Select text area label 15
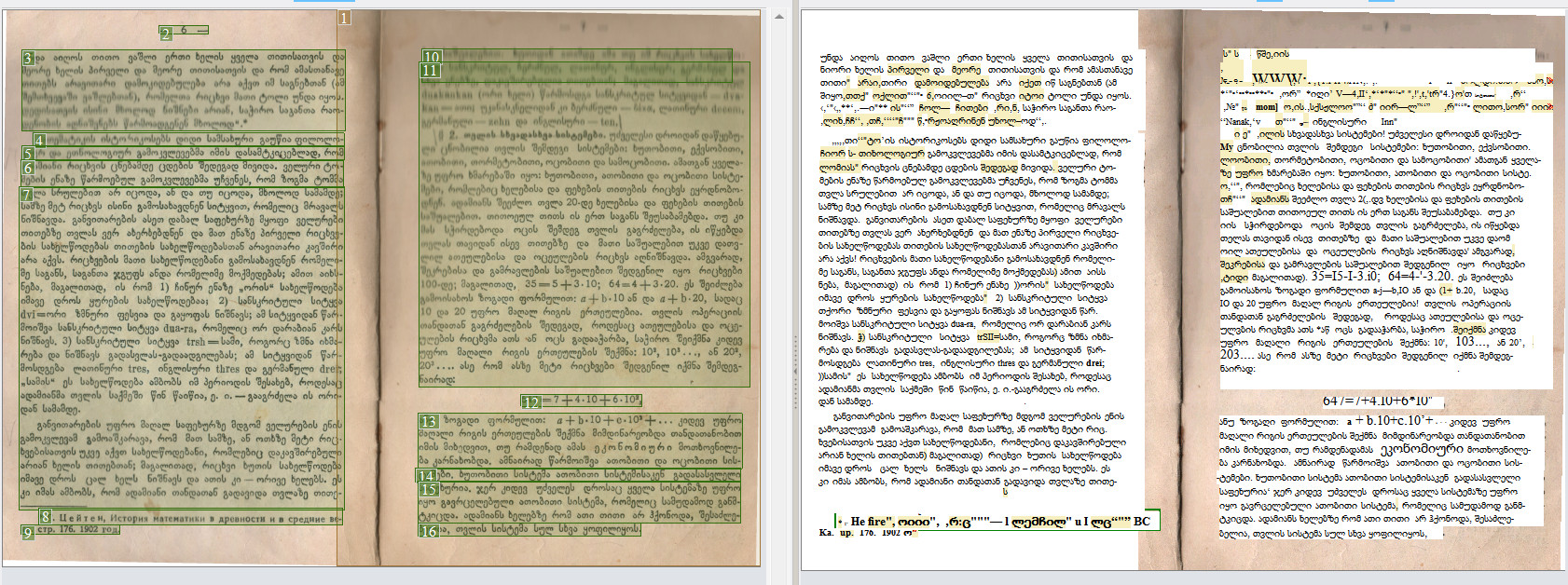Screen dimensions: 1568x585 [428, 489]
